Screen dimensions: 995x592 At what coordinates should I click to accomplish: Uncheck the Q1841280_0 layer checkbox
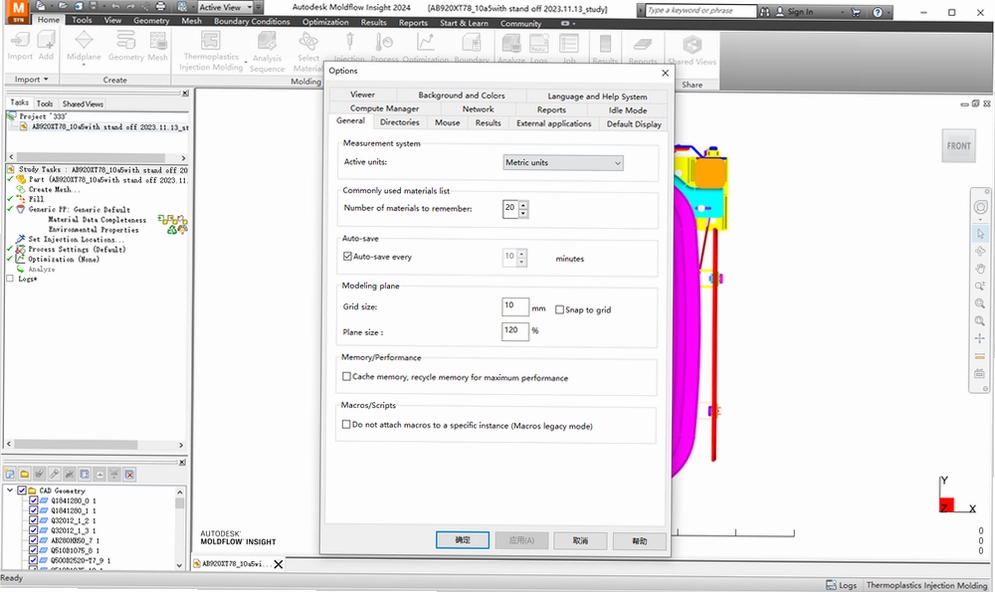(x=33, y=501)
